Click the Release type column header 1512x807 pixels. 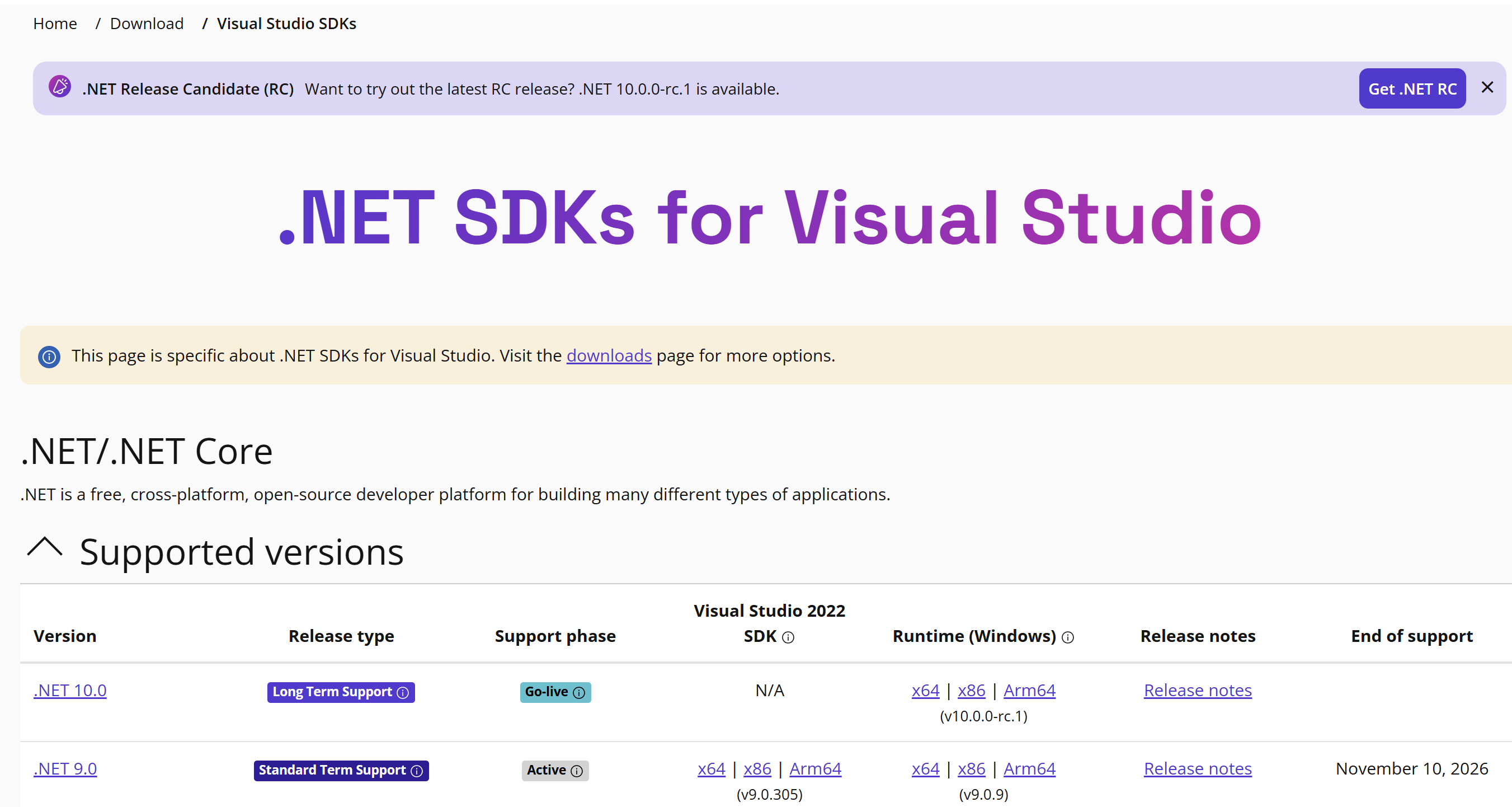tap(341, 636)
